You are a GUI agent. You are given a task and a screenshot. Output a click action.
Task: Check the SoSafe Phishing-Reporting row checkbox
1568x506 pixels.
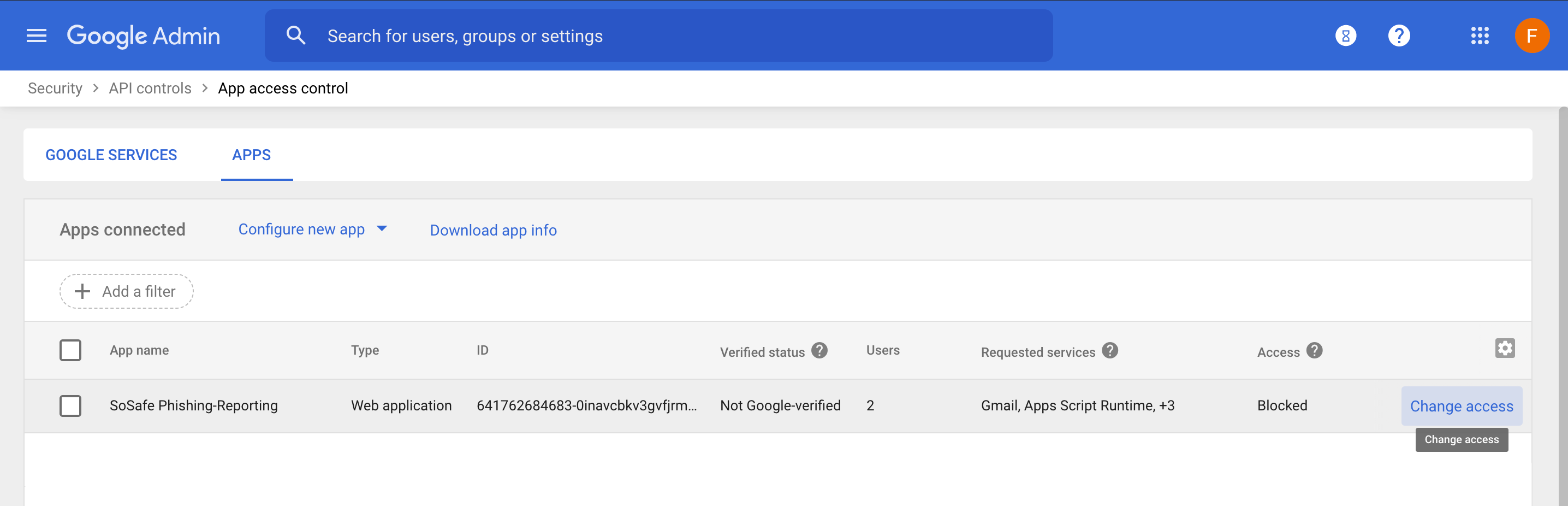70,405
